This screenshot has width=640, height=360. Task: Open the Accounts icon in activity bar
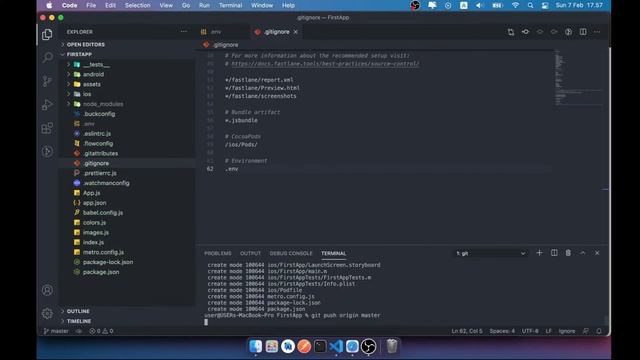coord(47,290)
